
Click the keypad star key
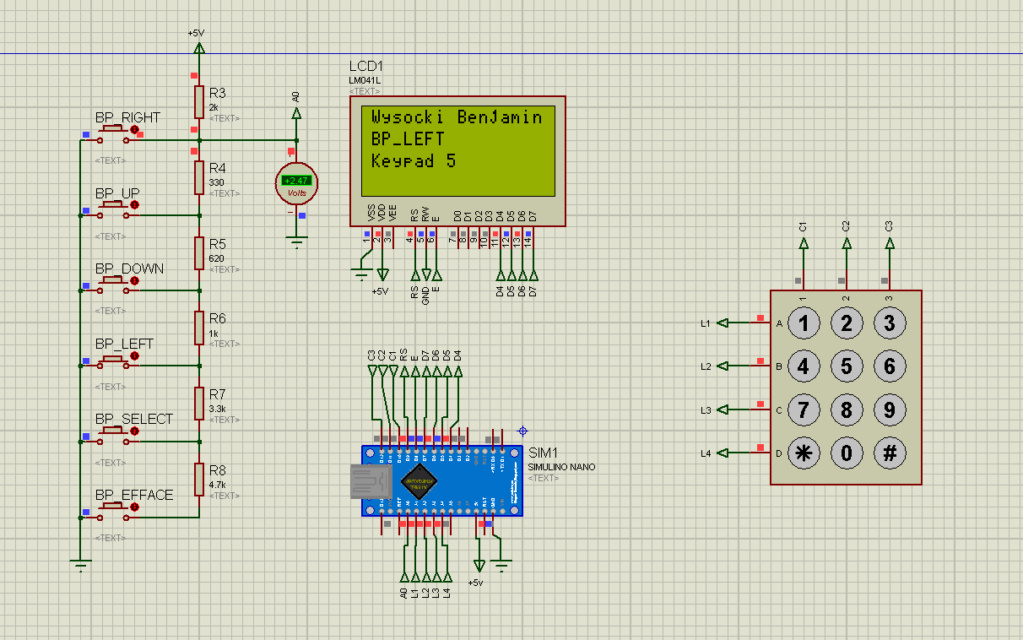(803, 453)
